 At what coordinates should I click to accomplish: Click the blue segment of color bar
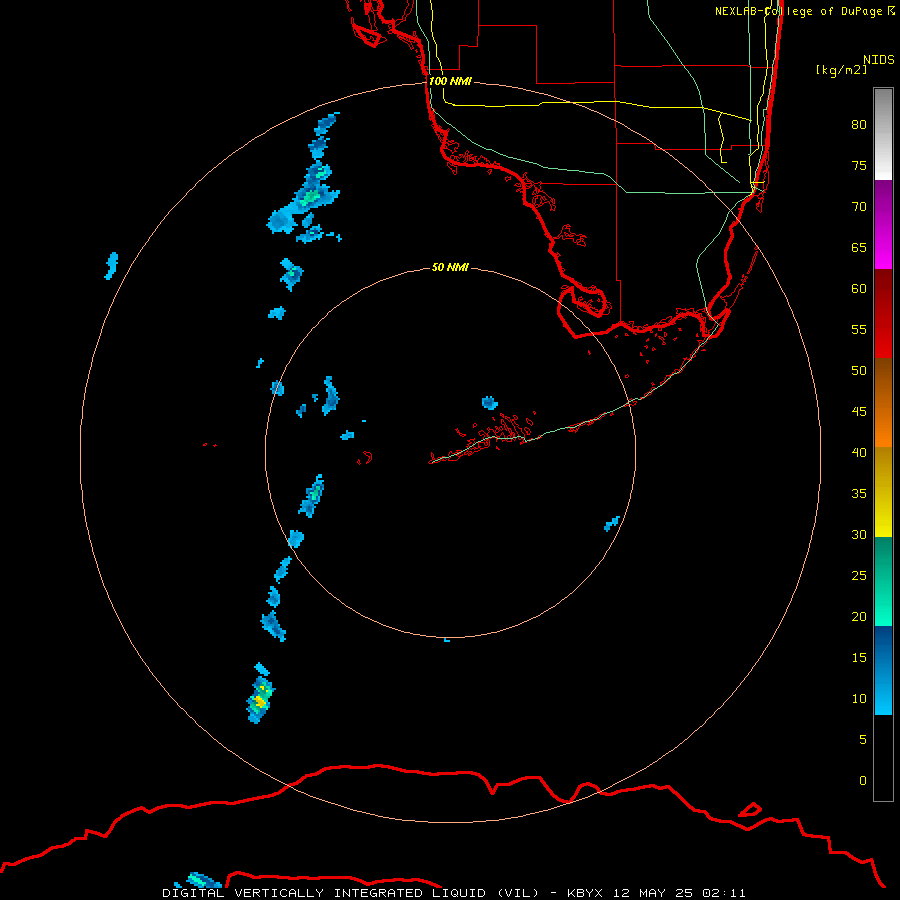(883, 670)
